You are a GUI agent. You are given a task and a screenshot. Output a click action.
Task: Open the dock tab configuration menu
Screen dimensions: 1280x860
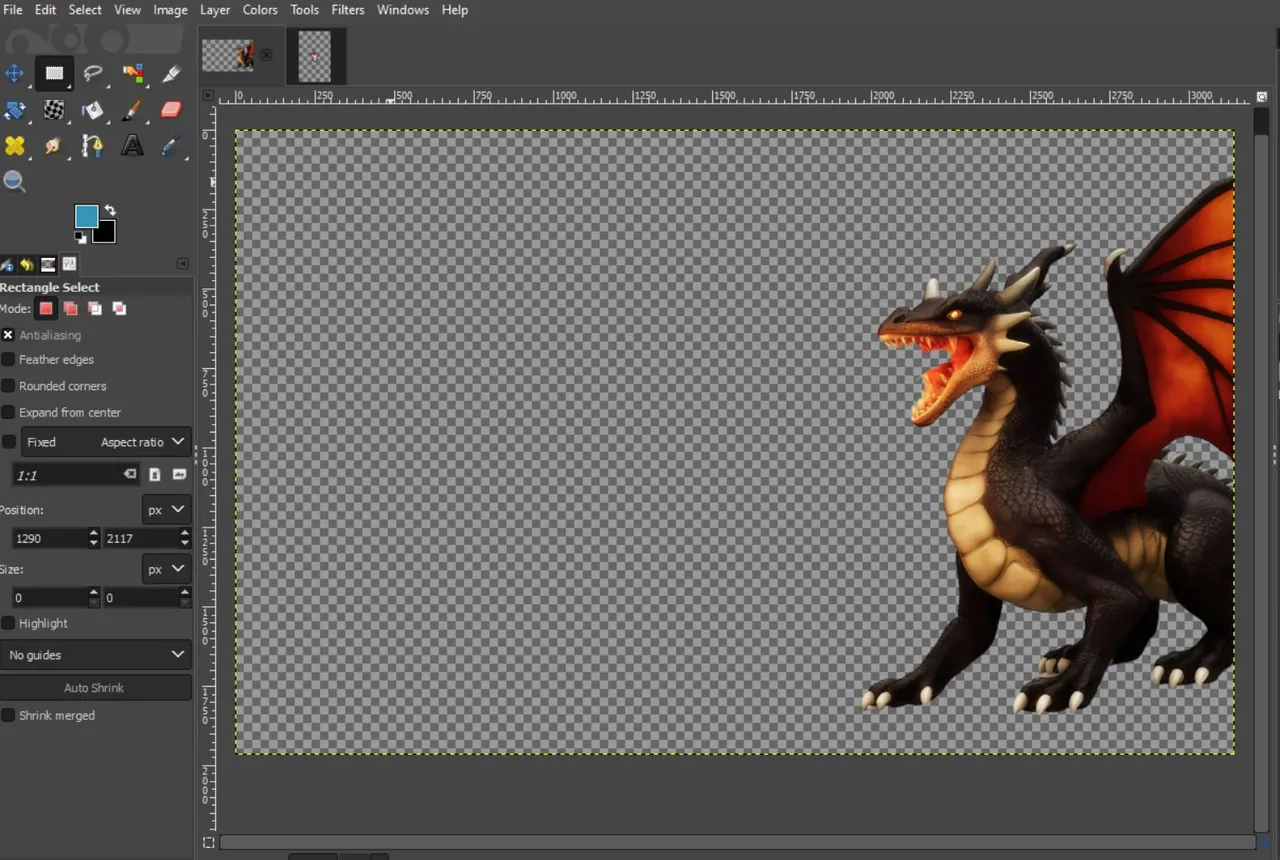(x=183, y=264)
